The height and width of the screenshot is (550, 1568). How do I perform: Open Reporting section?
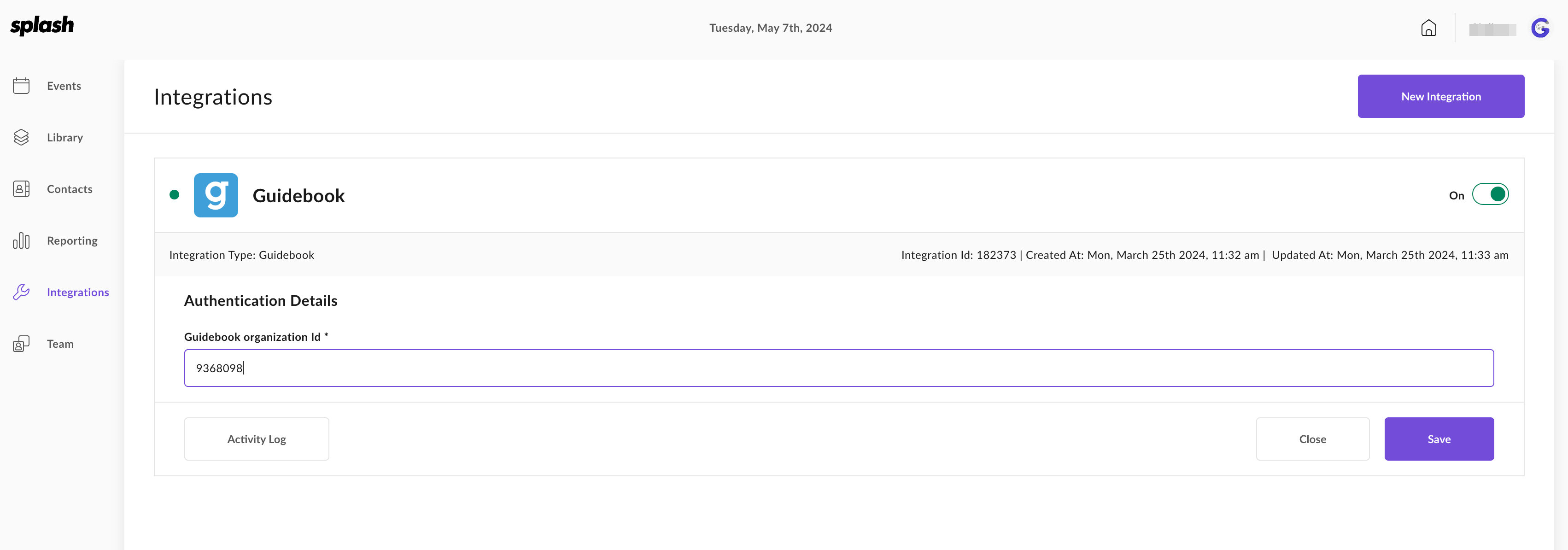(x=72, y=241)
